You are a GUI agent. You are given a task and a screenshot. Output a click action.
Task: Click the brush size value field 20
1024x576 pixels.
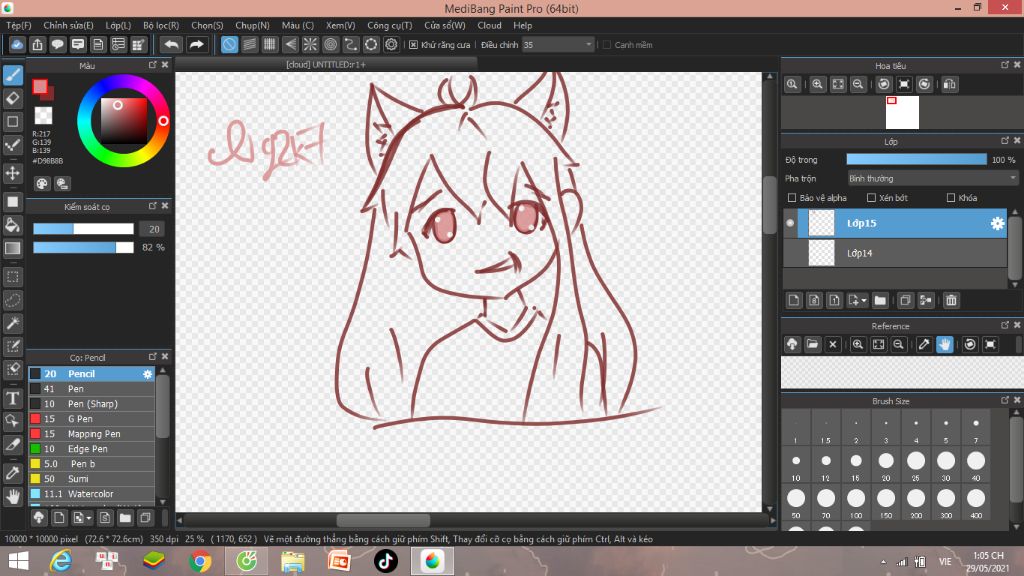[154, 229]
